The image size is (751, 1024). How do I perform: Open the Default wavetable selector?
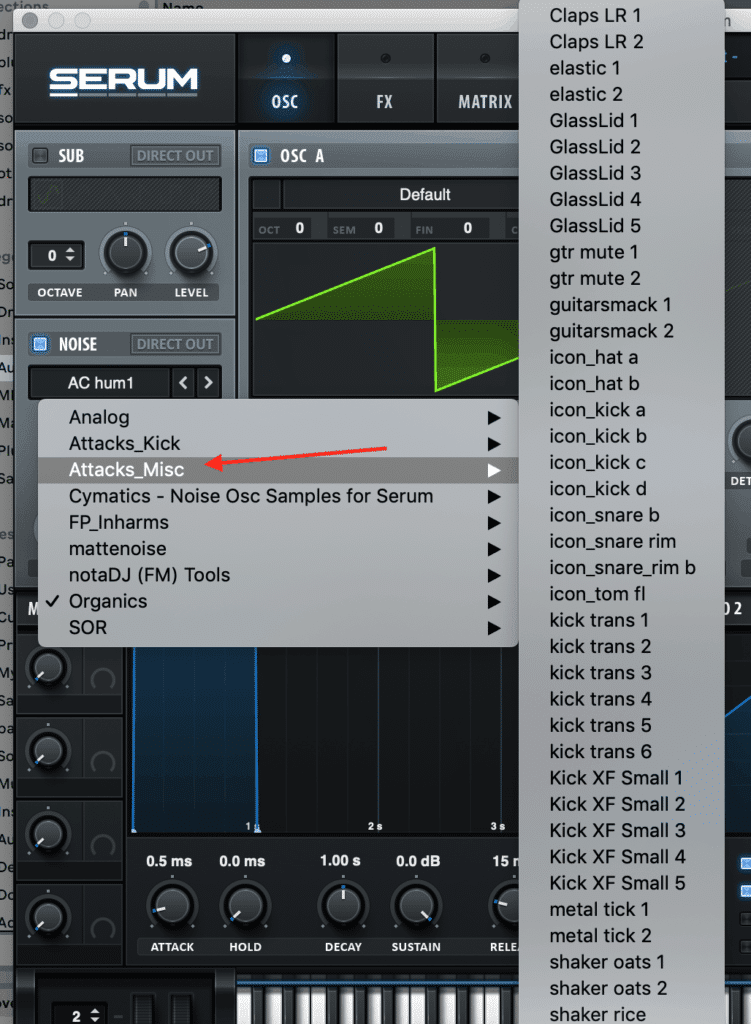coord(424,195)
